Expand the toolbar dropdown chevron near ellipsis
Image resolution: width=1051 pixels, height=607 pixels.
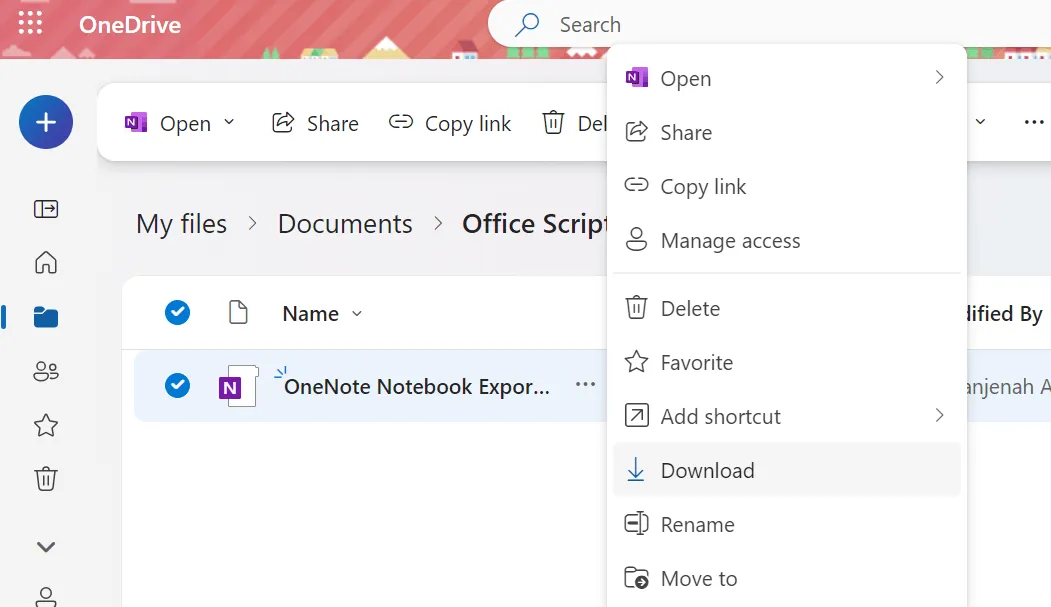click(980, 122)
